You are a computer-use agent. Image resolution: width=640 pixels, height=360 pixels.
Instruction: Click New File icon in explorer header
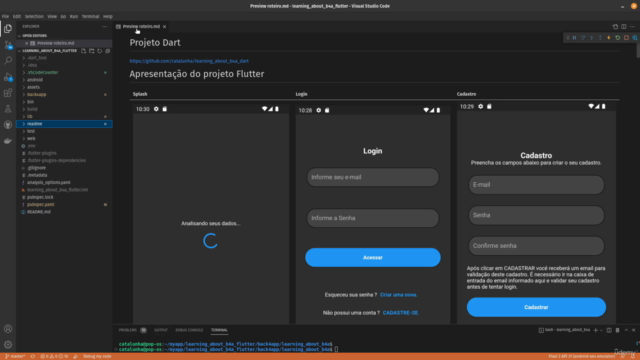point(83,51)
